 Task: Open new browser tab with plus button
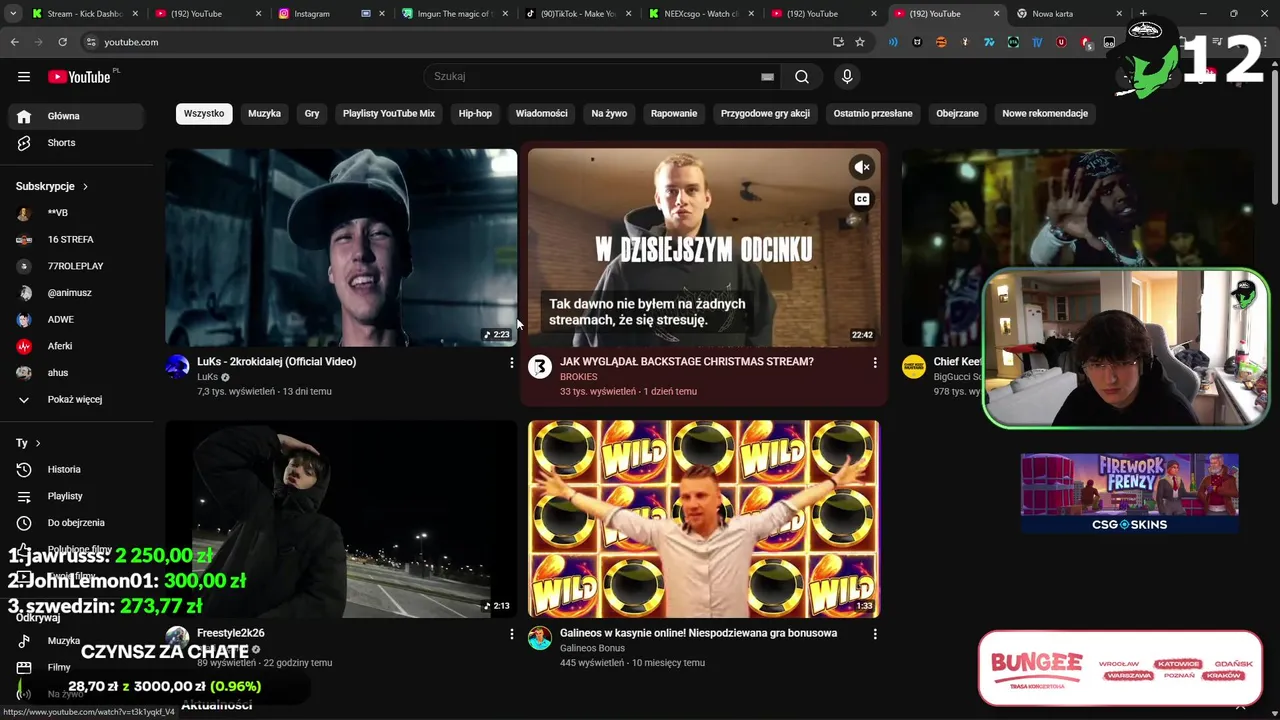[1143, 14]
